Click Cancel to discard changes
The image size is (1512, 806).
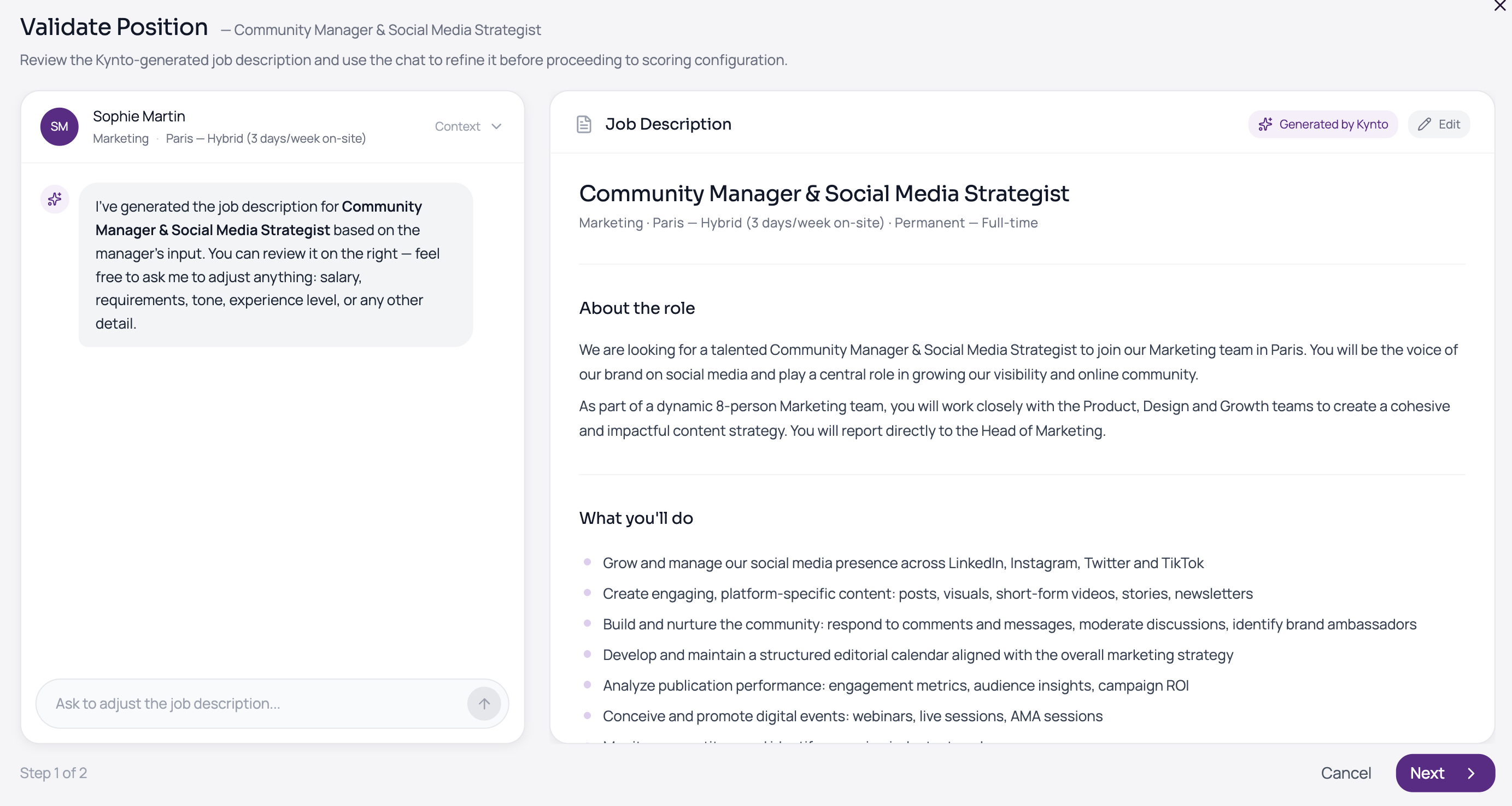[1346, 773]
